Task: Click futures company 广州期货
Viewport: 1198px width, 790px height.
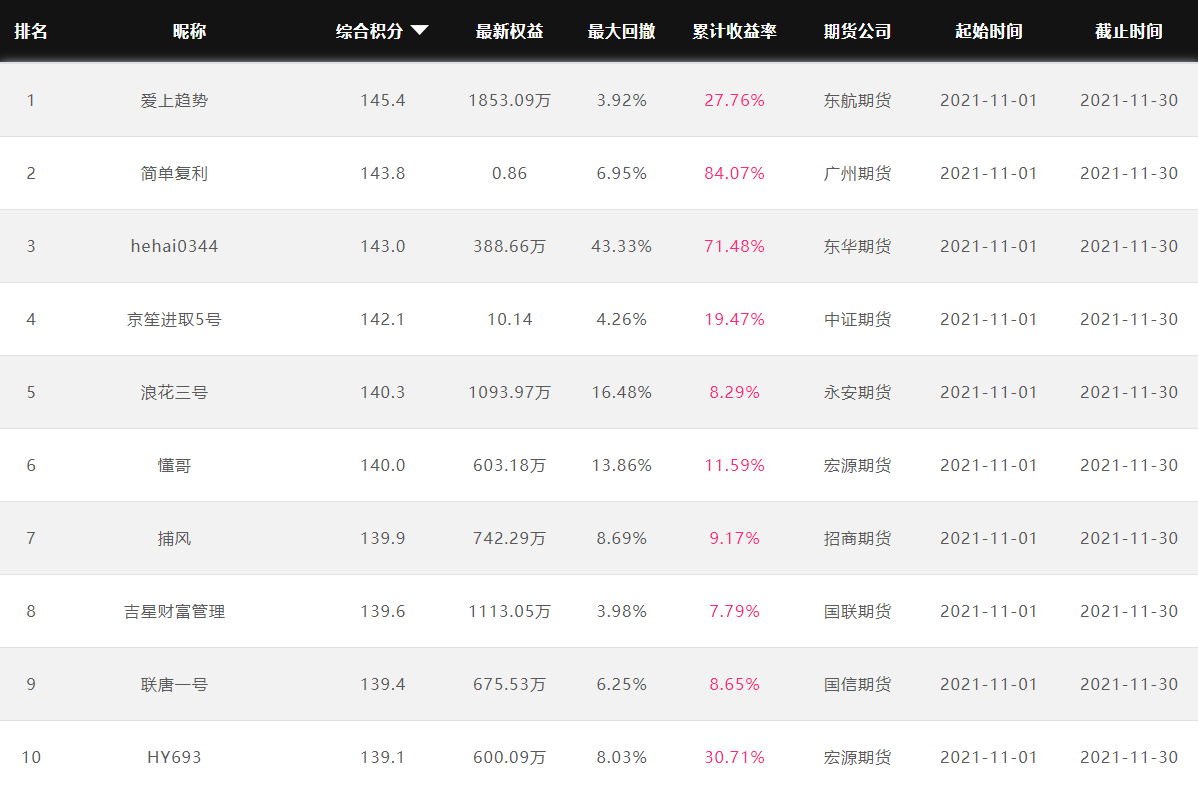Action: click(x=857, y=173)
